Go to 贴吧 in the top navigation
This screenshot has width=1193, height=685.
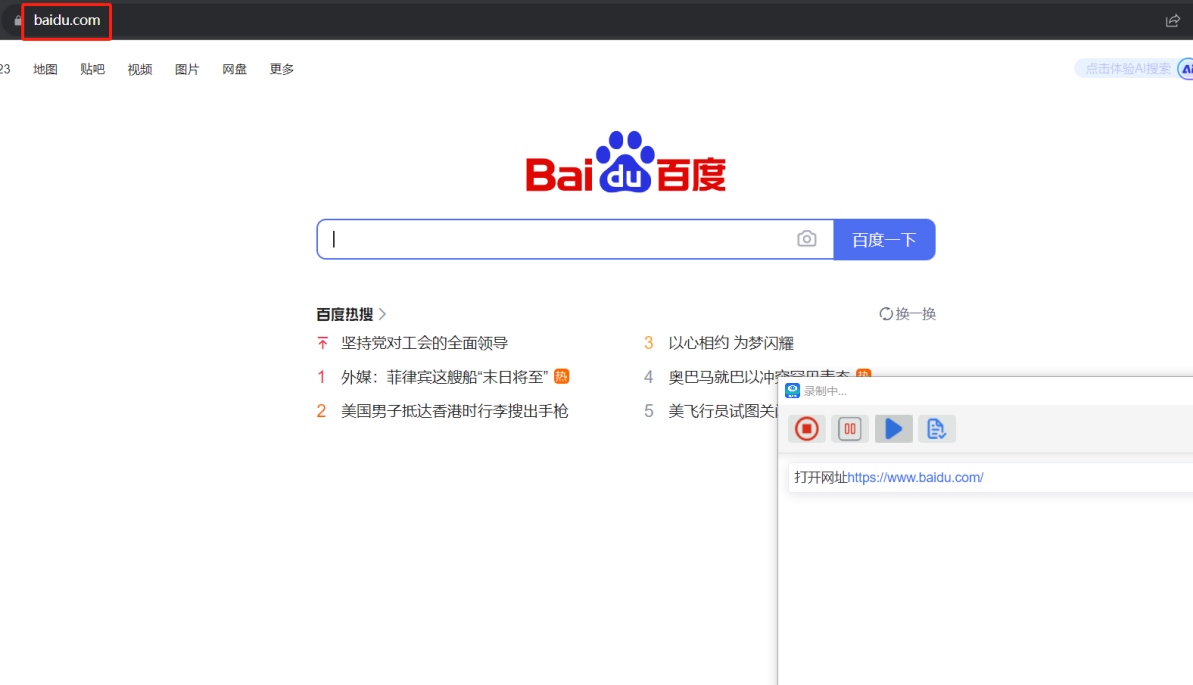(93, 69)
